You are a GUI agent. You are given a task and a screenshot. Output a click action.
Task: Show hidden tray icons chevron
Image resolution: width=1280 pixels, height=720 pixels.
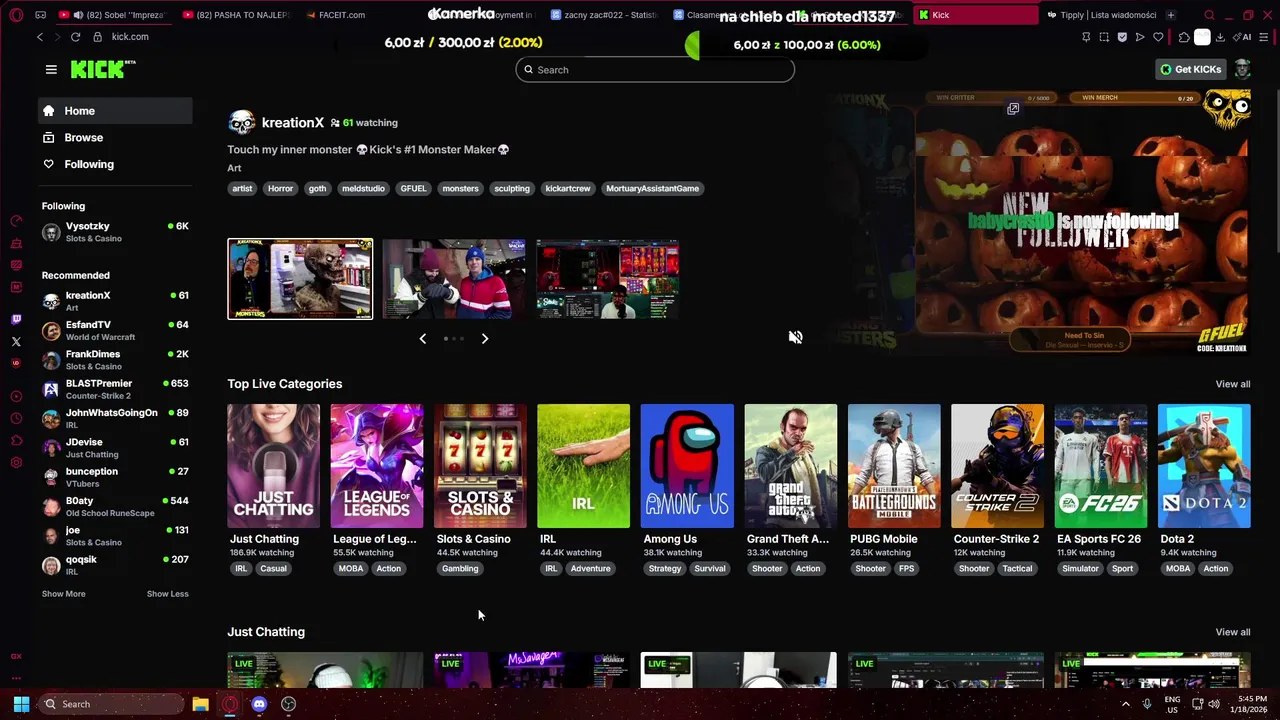click(1125, 704)
